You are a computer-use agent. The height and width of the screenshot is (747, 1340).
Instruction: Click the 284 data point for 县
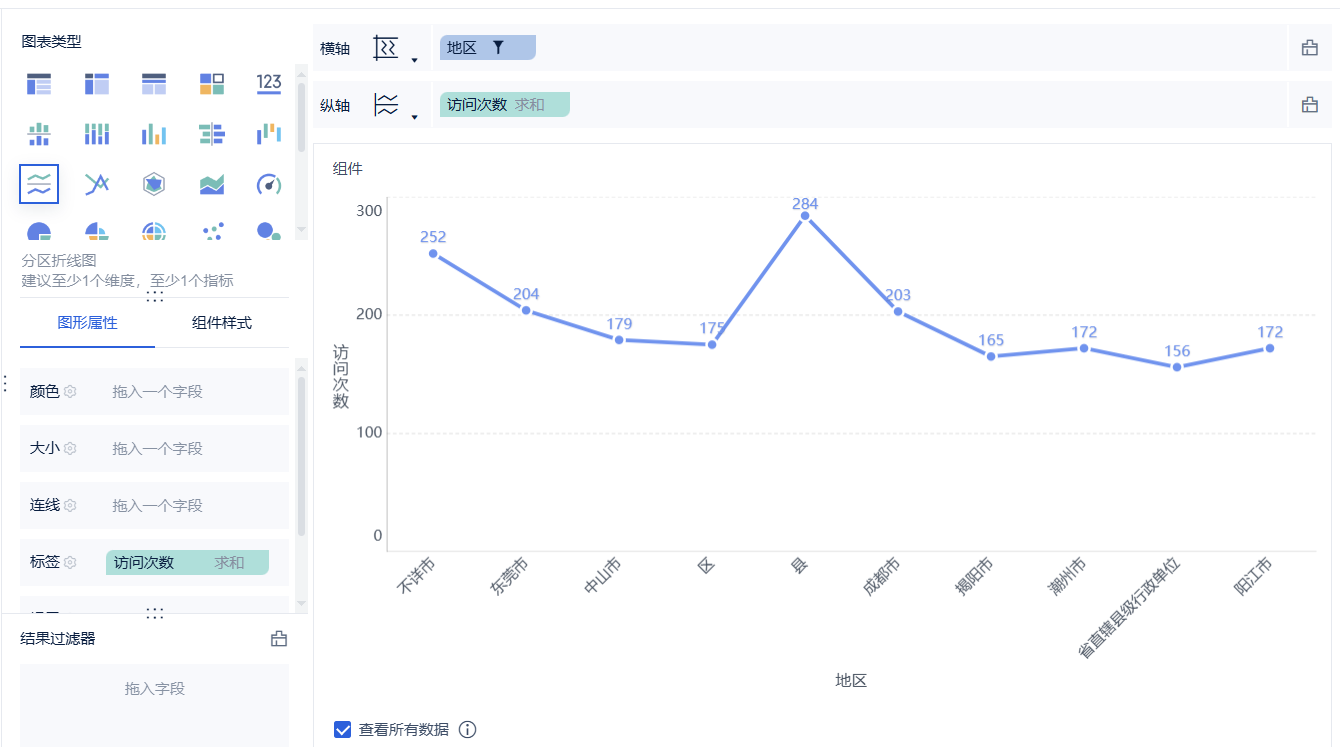805,215
